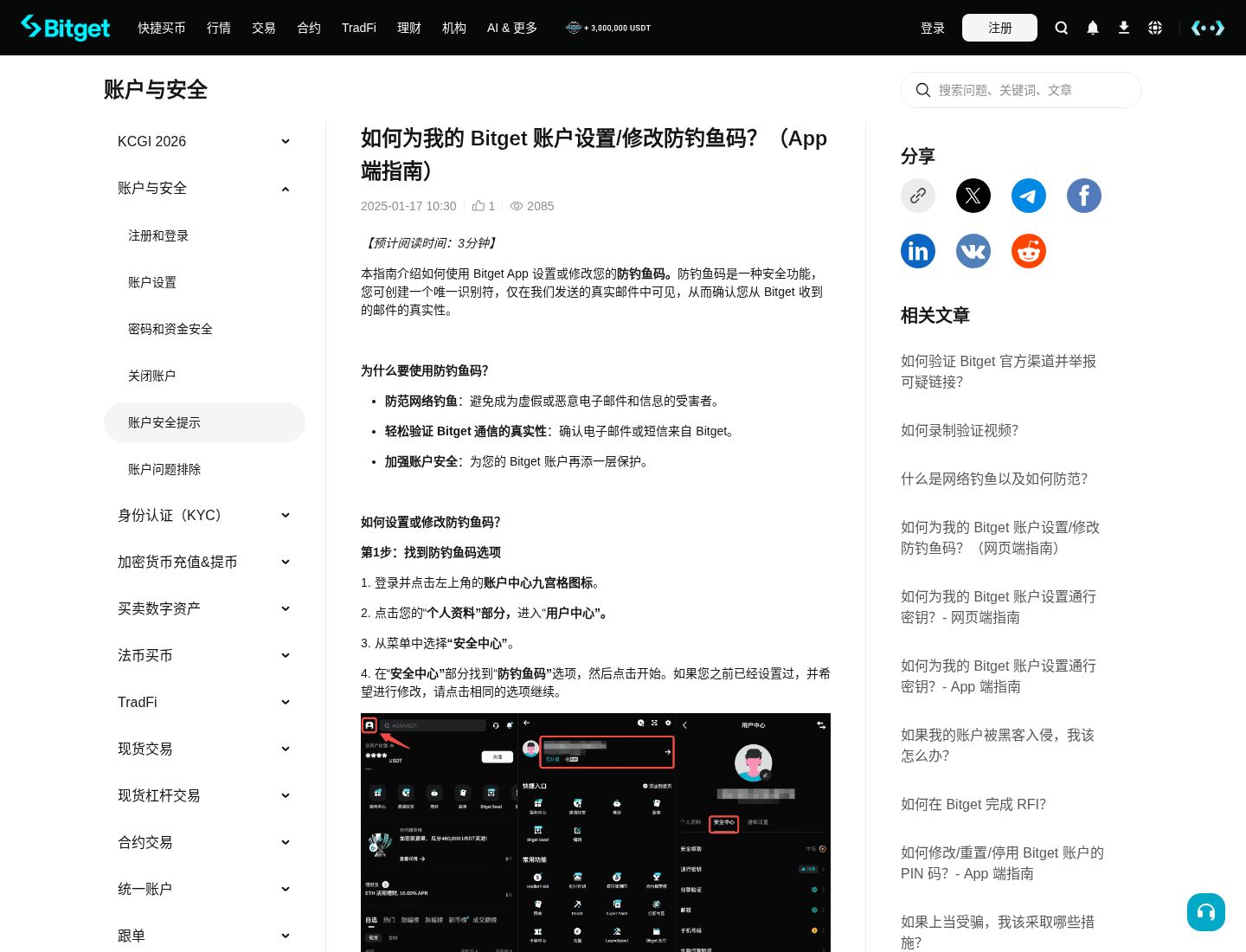This screenshot has height=952, width=1246.
Task: Collapse the 账户与安全 sidebar section
Action: point(204,188)
